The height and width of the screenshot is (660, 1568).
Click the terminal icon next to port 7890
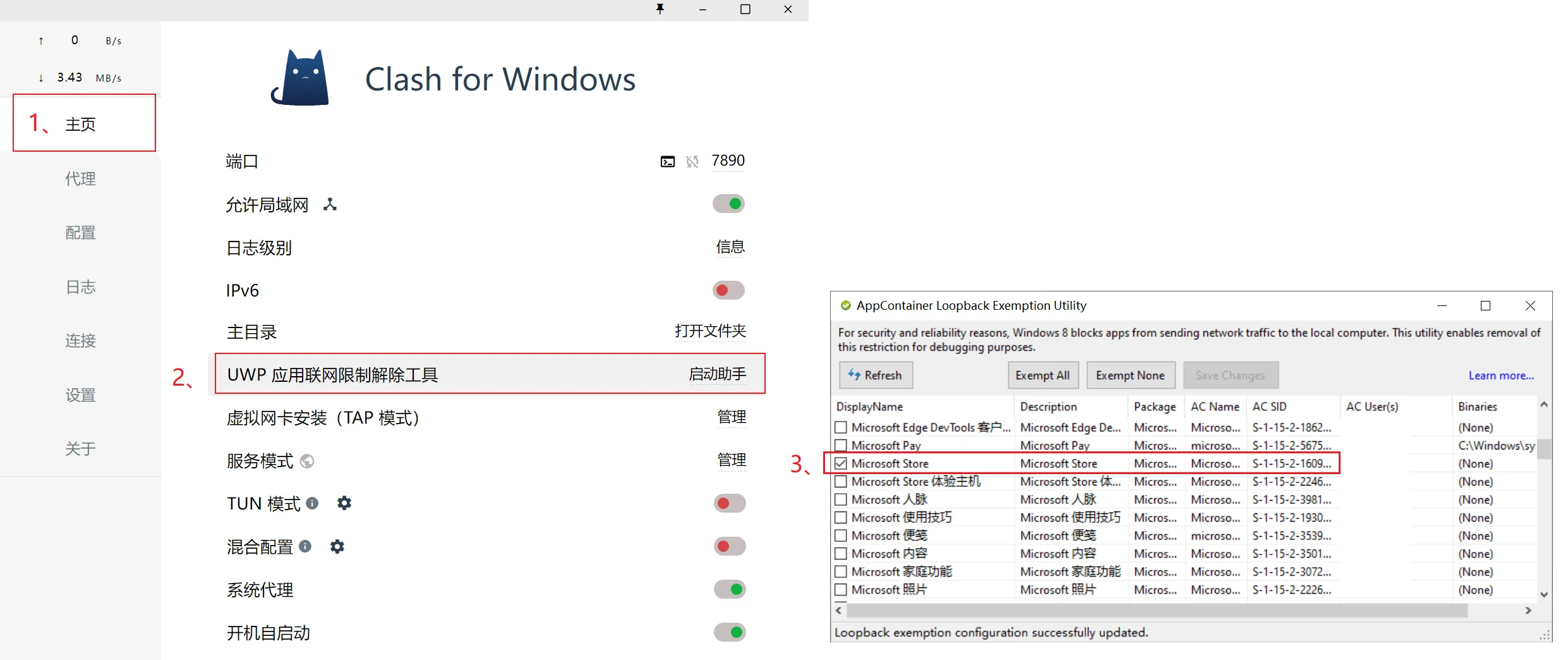(667, 162)
